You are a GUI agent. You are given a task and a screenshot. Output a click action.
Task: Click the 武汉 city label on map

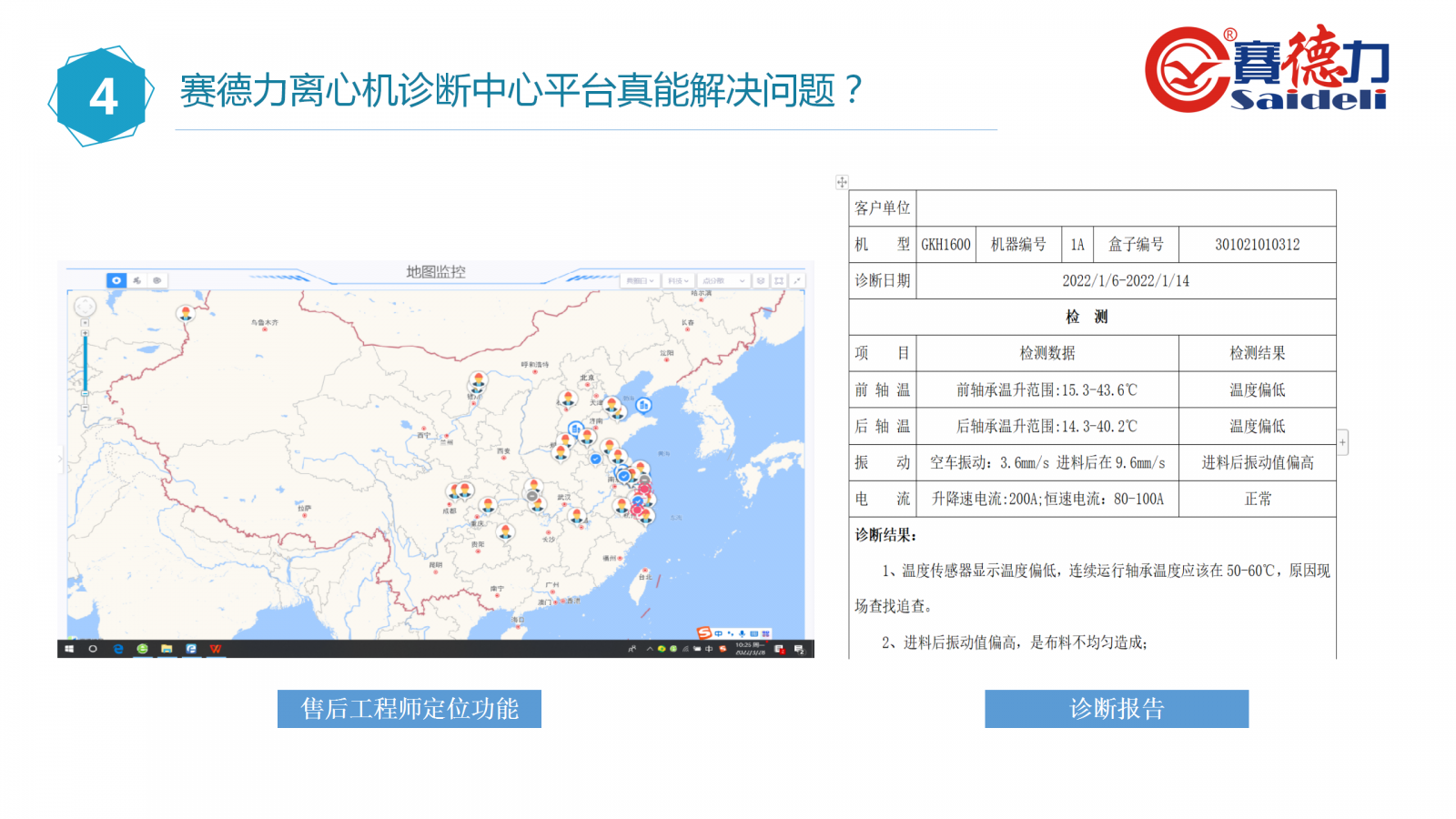coord(564,498)
